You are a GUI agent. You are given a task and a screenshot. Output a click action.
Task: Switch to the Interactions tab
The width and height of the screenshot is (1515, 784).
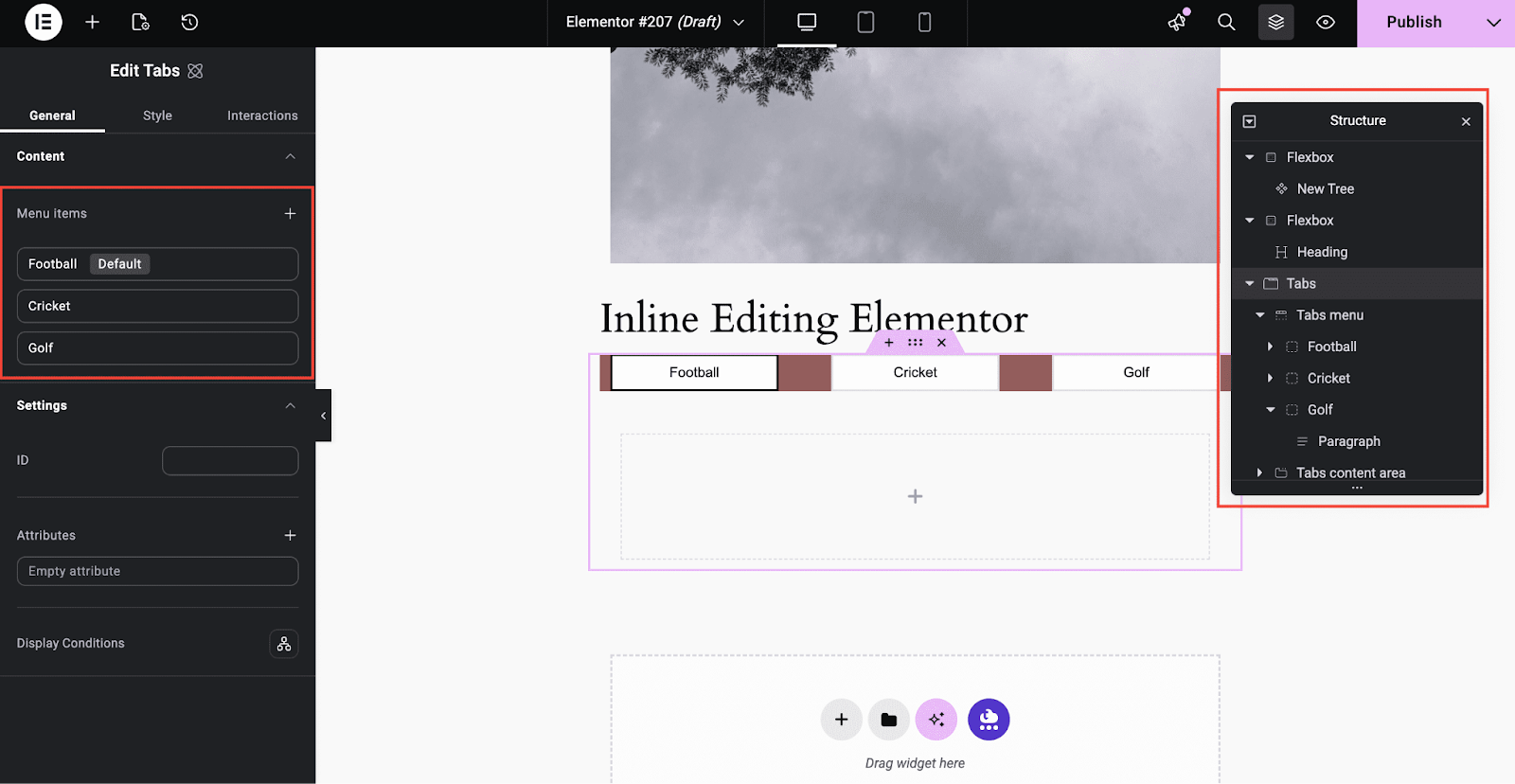tap(262, 116)
